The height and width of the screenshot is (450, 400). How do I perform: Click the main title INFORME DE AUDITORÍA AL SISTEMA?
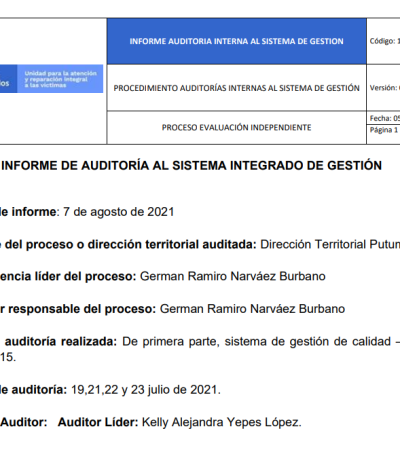coord(191,166)
